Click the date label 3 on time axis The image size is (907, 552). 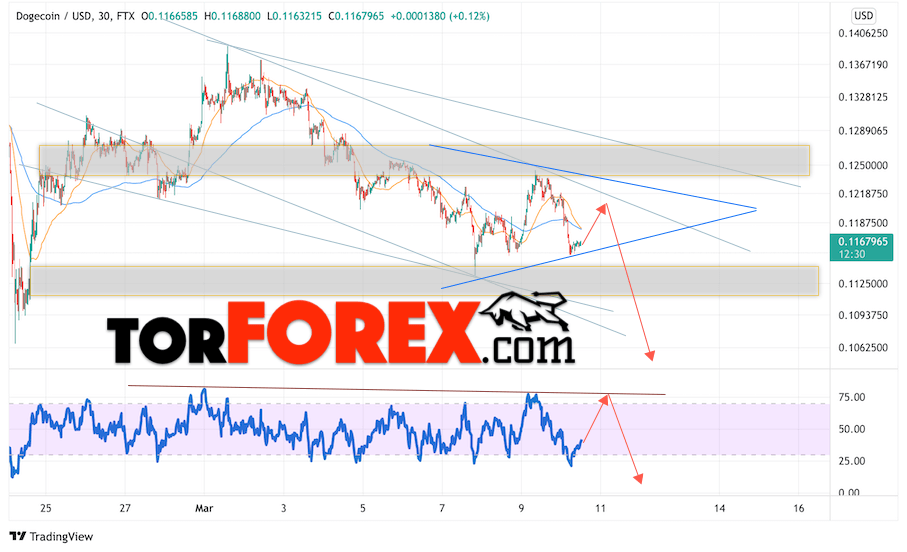(283, 508)
